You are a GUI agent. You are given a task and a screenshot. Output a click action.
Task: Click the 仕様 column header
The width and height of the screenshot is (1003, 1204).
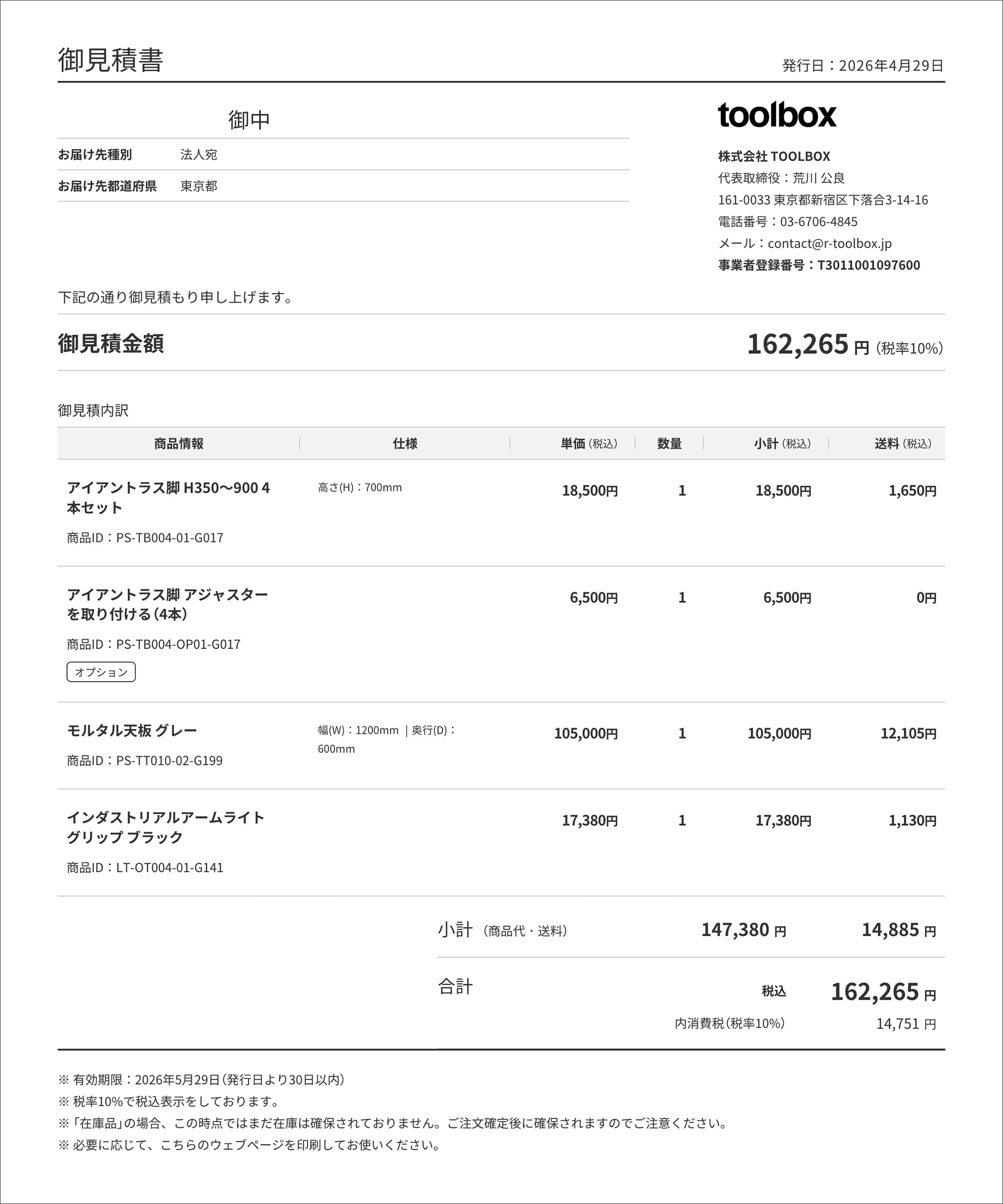click(405, 443)
